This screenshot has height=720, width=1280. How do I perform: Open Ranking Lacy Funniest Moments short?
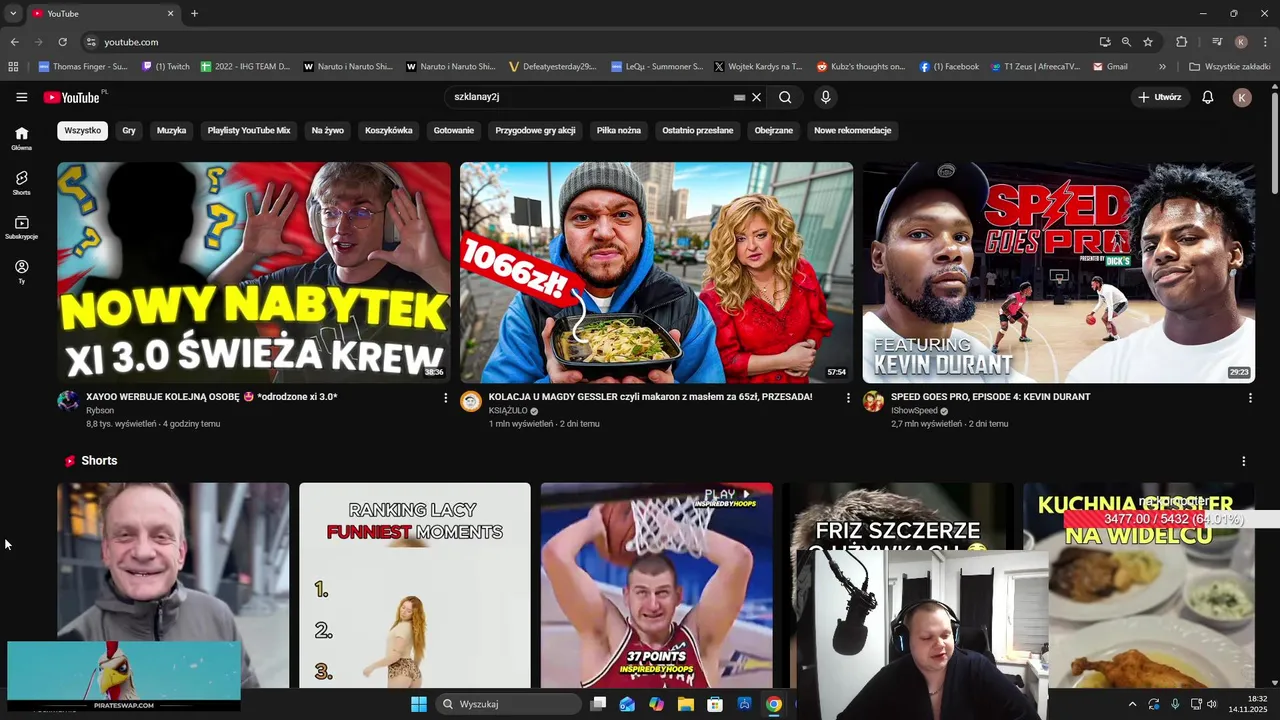click(415, 585)
